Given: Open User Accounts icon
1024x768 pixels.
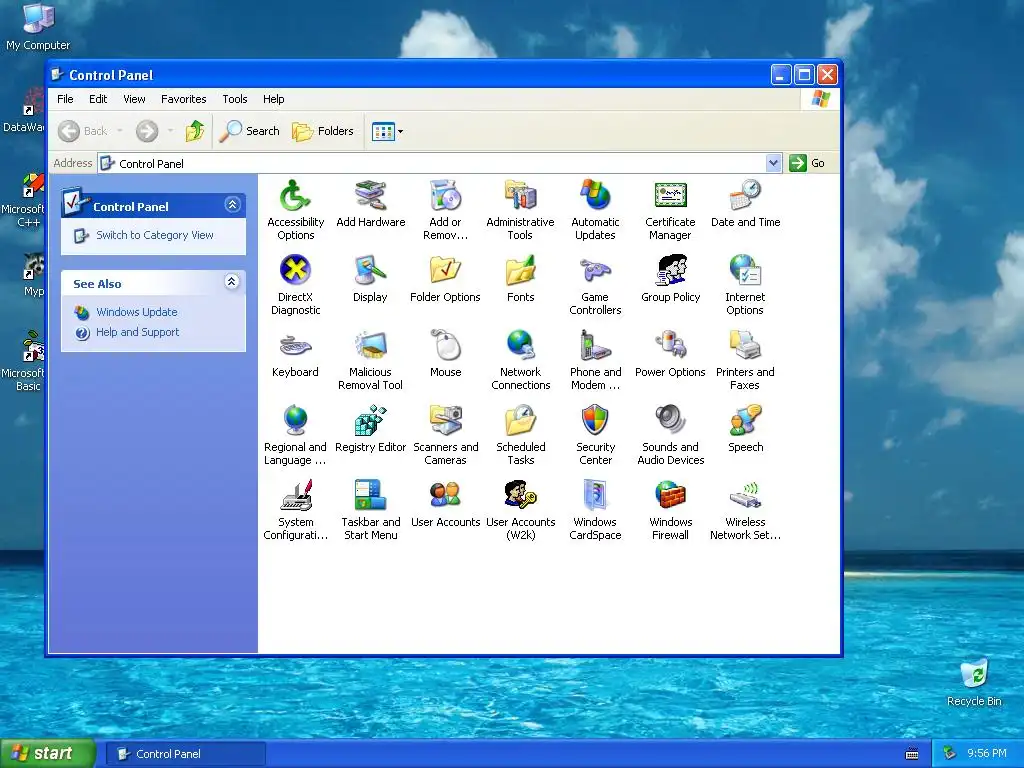Looking at the screenshot, I should [x=445, y=496].
